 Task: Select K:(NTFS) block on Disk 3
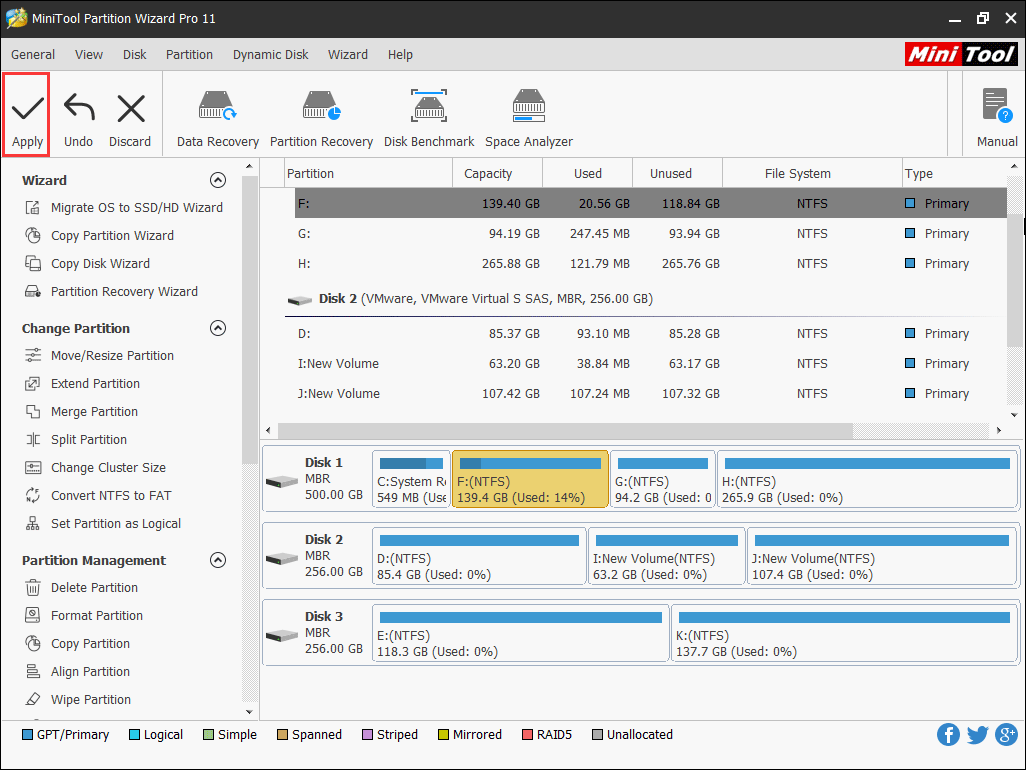pyautogui.click(x=845, y=633)
